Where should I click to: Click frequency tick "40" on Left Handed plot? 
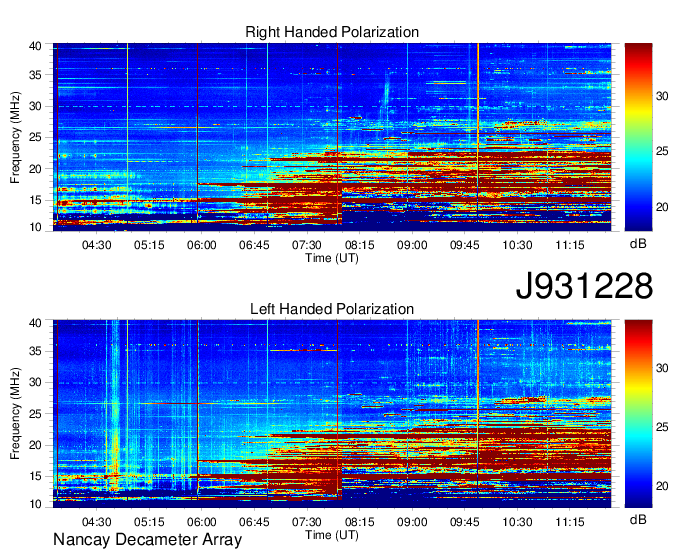pyautogui.click(x=35, y=323)
